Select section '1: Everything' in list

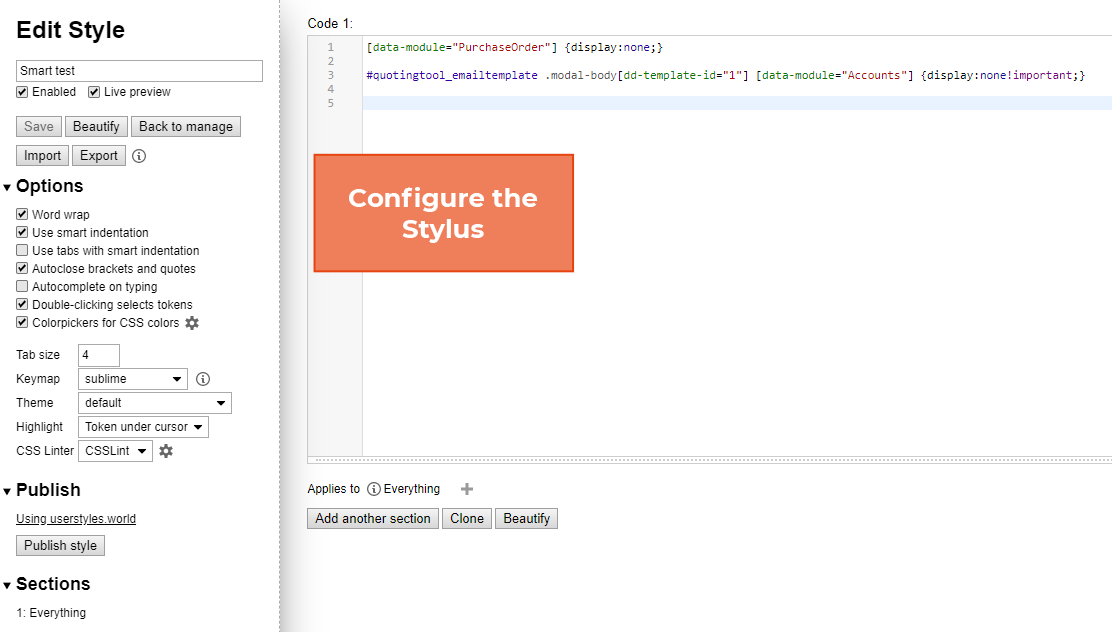point(51,613)
